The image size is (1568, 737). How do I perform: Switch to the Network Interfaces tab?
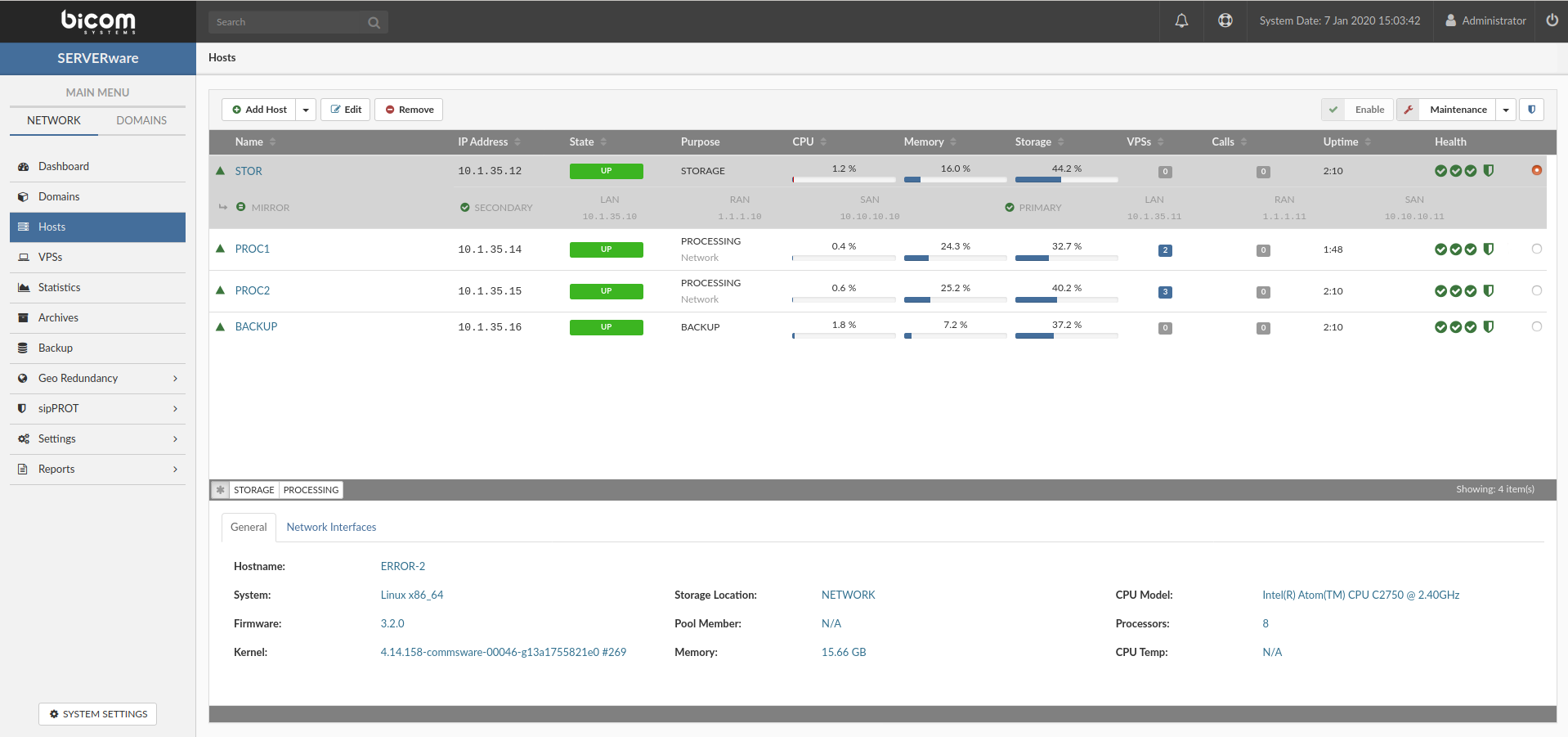coord(331,527)
